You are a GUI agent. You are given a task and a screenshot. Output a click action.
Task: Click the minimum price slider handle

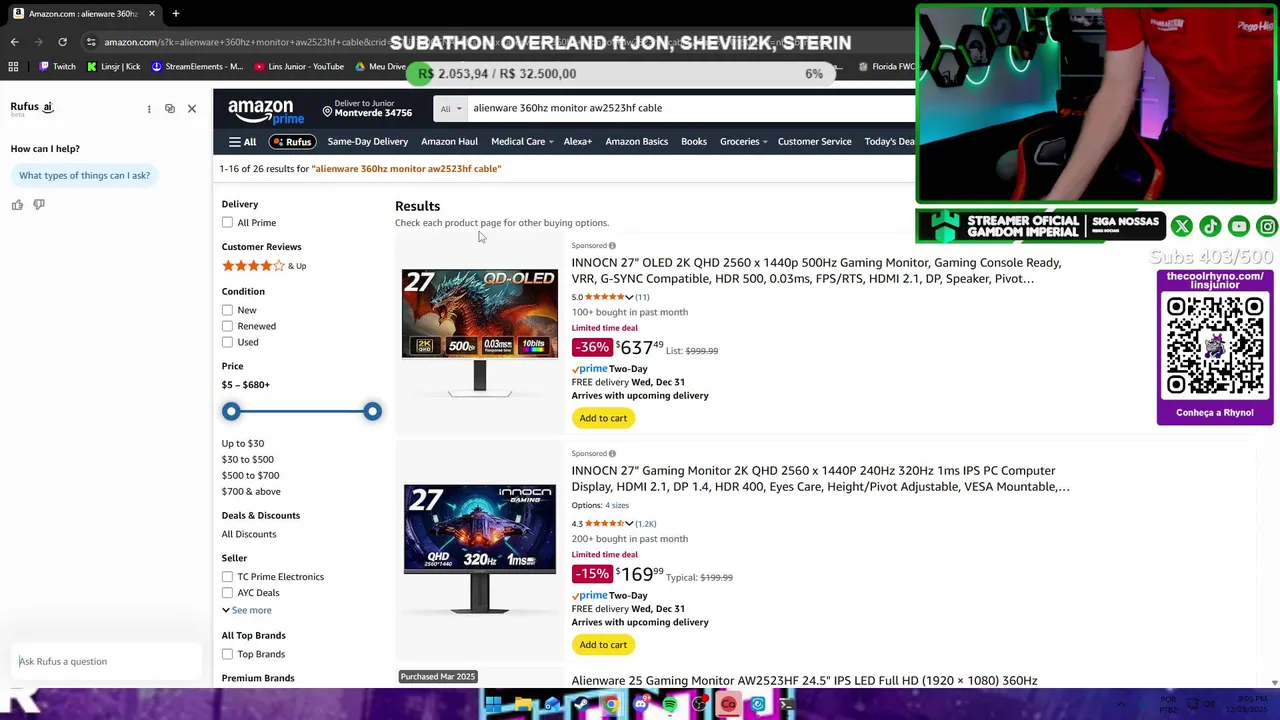231,411
